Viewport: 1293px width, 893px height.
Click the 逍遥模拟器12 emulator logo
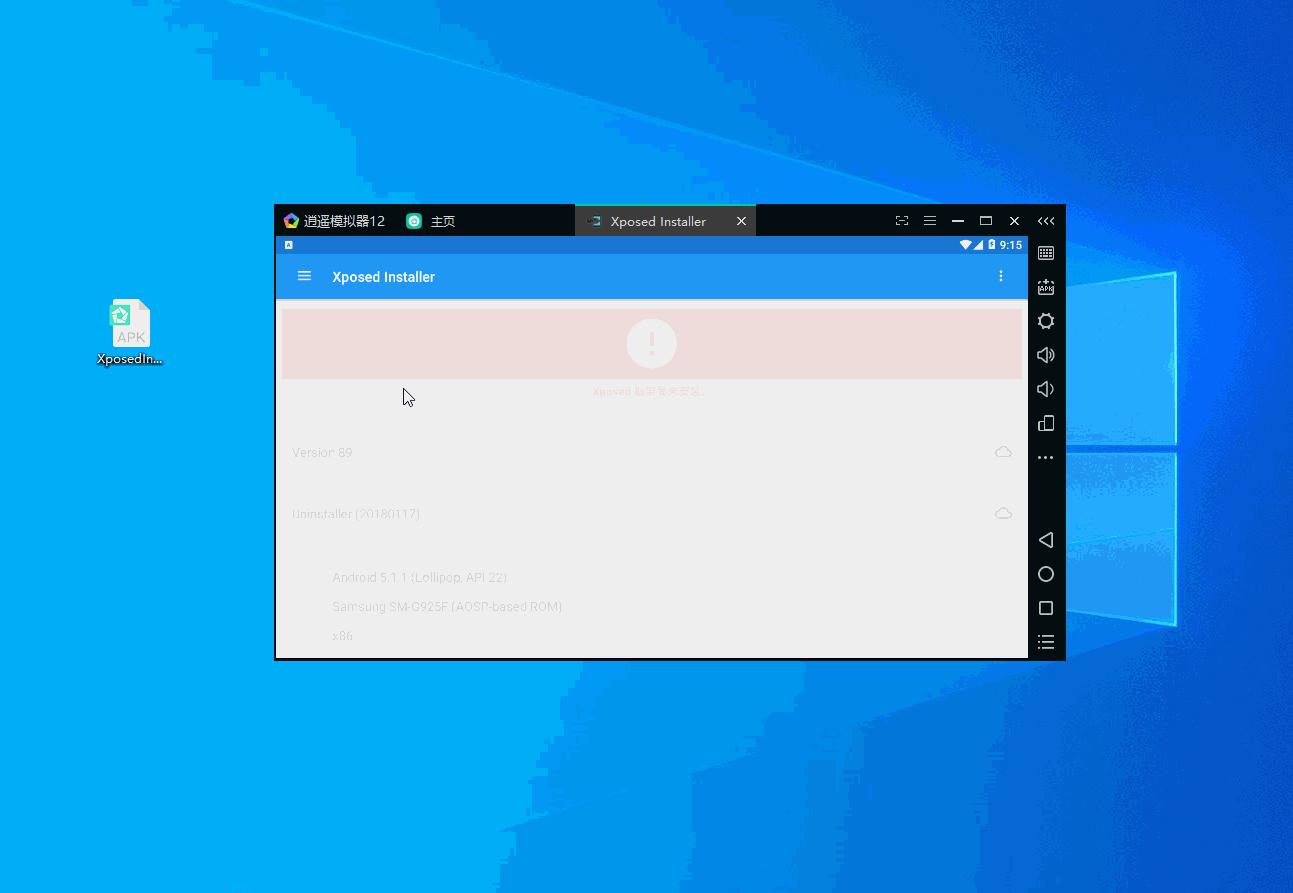[291, 221]
